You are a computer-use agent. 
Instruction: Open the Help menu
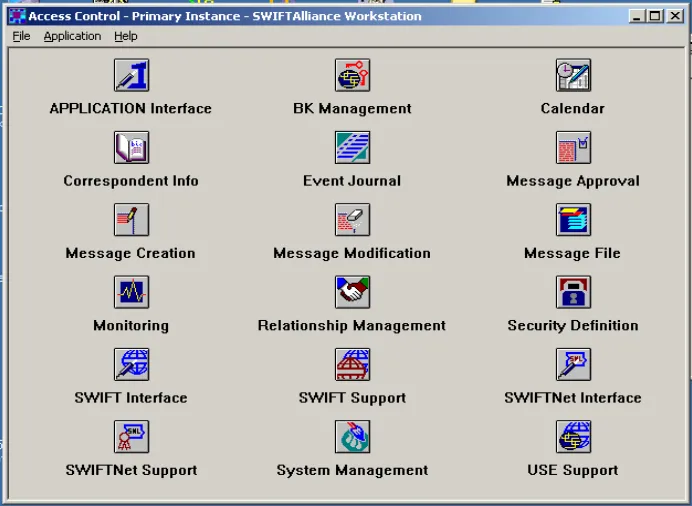click(x=126, y=36)
